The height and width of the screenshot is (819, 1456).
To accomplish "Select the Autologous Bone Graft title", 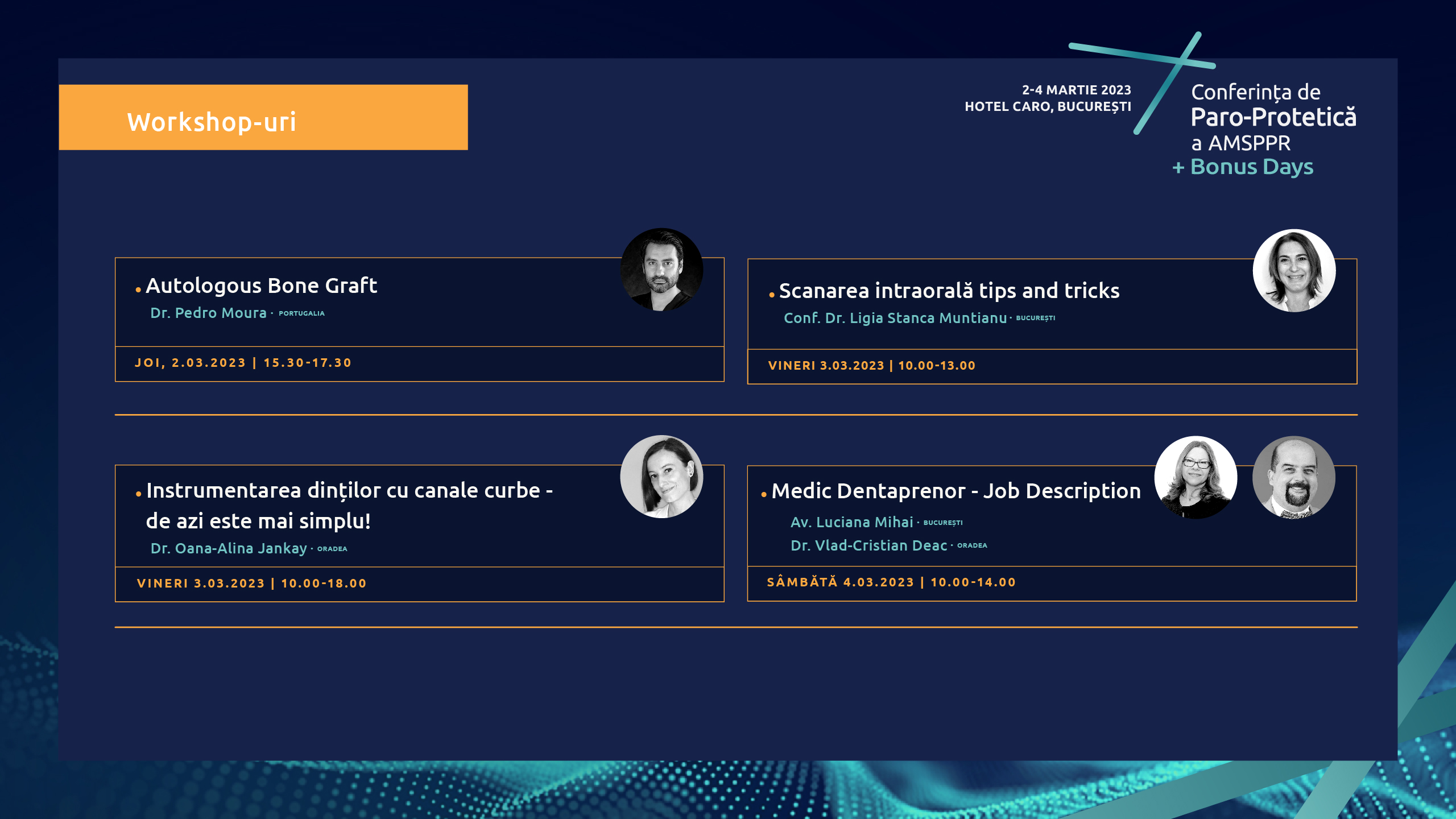I will click(x=261, y=286).
